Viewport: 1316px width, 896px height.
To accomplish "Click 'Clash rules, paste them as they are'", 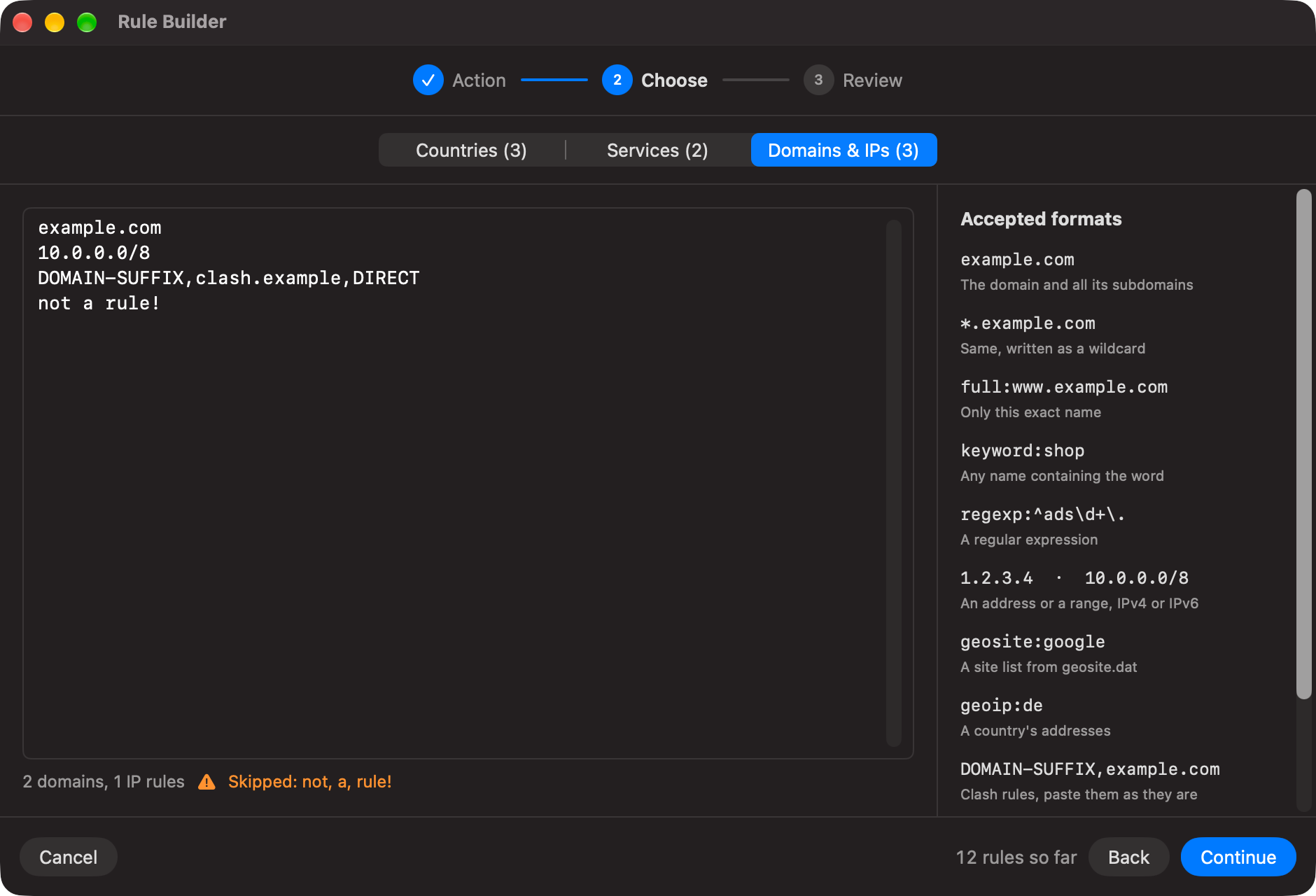I will [x=1079, y=794].
